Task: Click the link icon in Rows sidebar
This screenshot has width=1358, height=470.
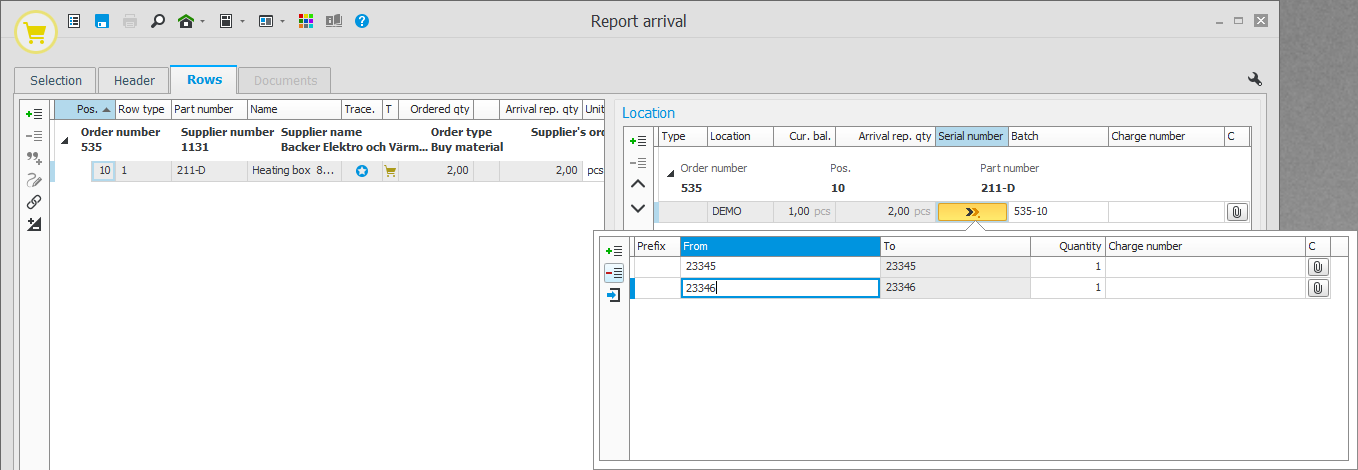Action: [x=34, y=202]
